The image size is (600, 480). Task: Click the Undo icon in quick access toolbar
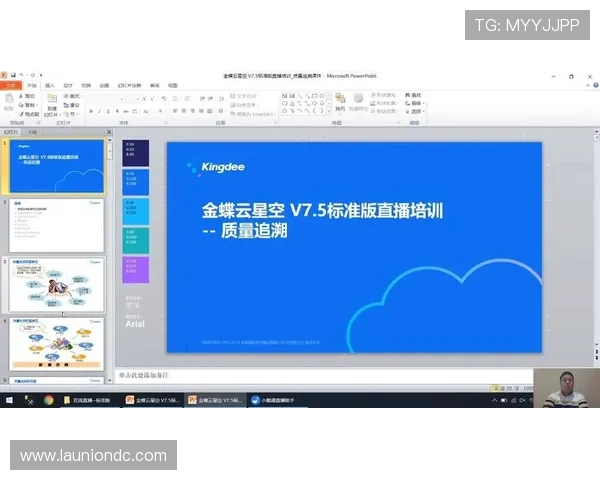pos(21,75)
